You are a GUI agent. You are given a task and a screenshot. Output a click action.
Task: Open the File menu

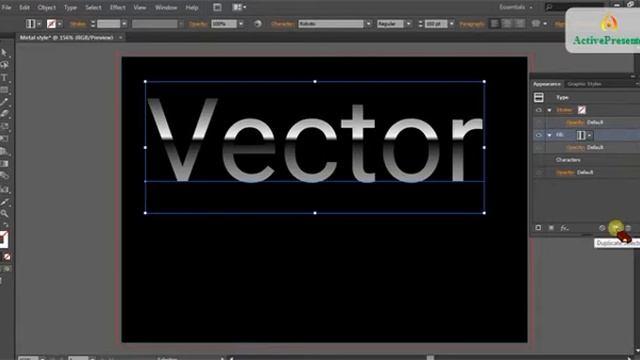[7, 7]
